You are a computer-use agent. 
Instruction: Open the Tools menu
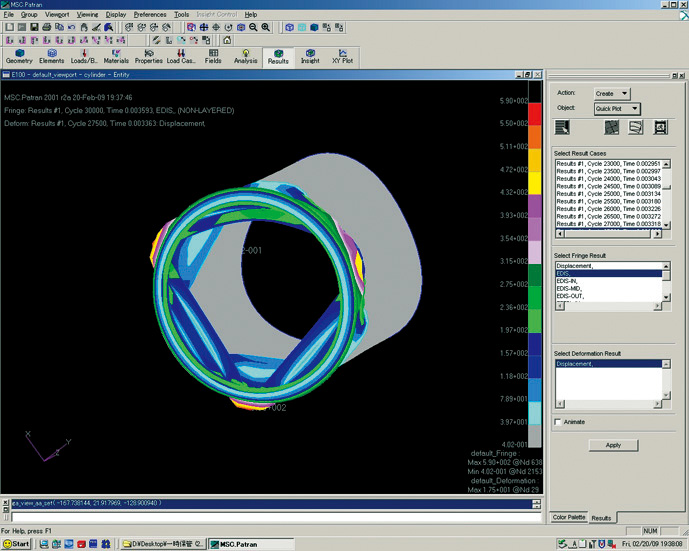point(181,14)
